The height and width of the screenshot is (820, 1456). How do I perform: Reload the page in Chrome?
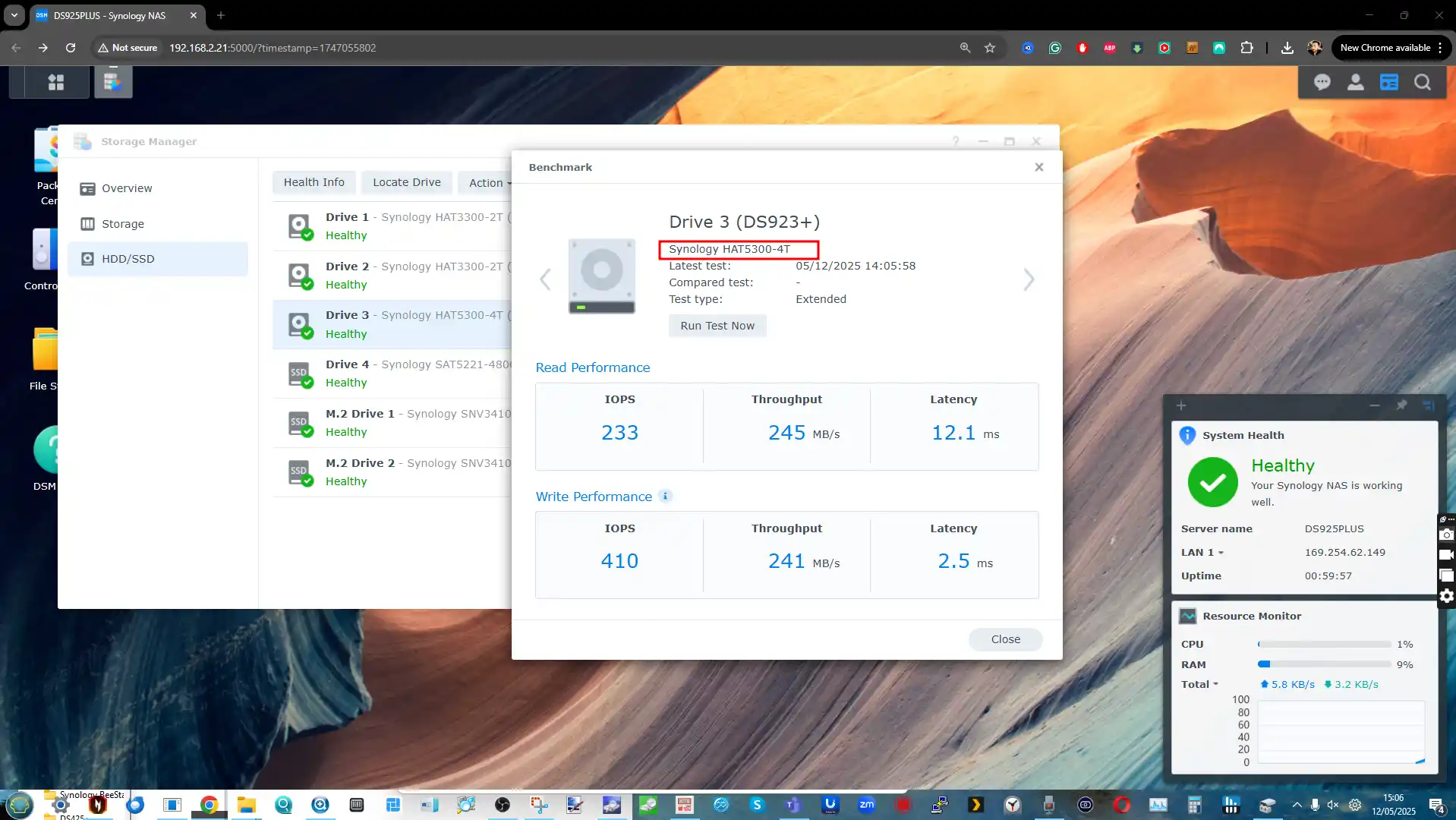pos(71,48)
